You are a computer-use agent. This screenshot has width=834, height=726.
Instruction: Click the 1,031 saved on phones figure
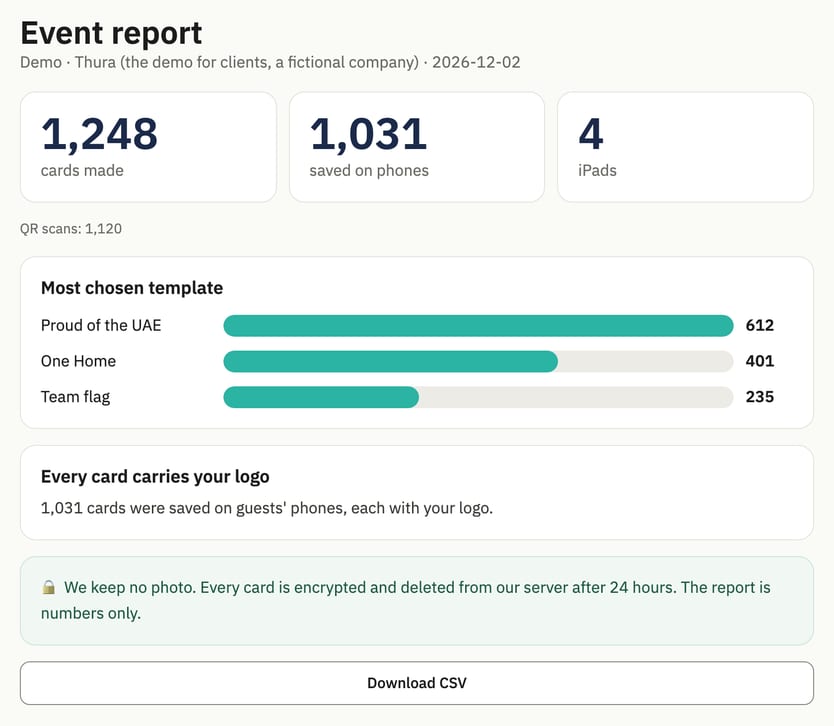pyautogui.click(x=368, y=133)
